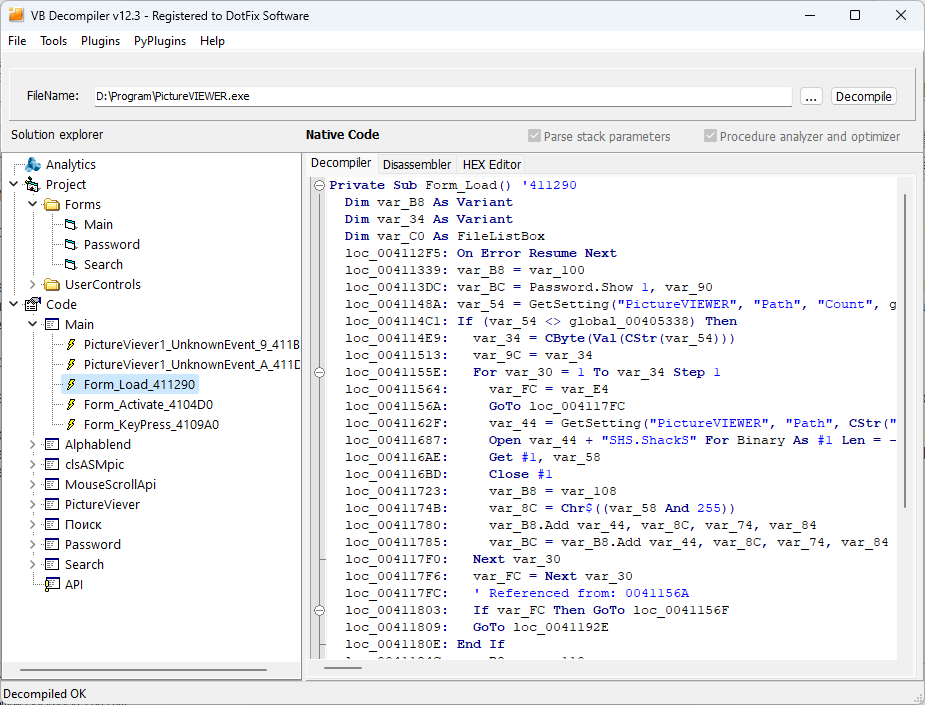Image resolution: width=925 pixels, height=705 pixels.
Task: Click the Project node icon
Action: click(32, 185)
